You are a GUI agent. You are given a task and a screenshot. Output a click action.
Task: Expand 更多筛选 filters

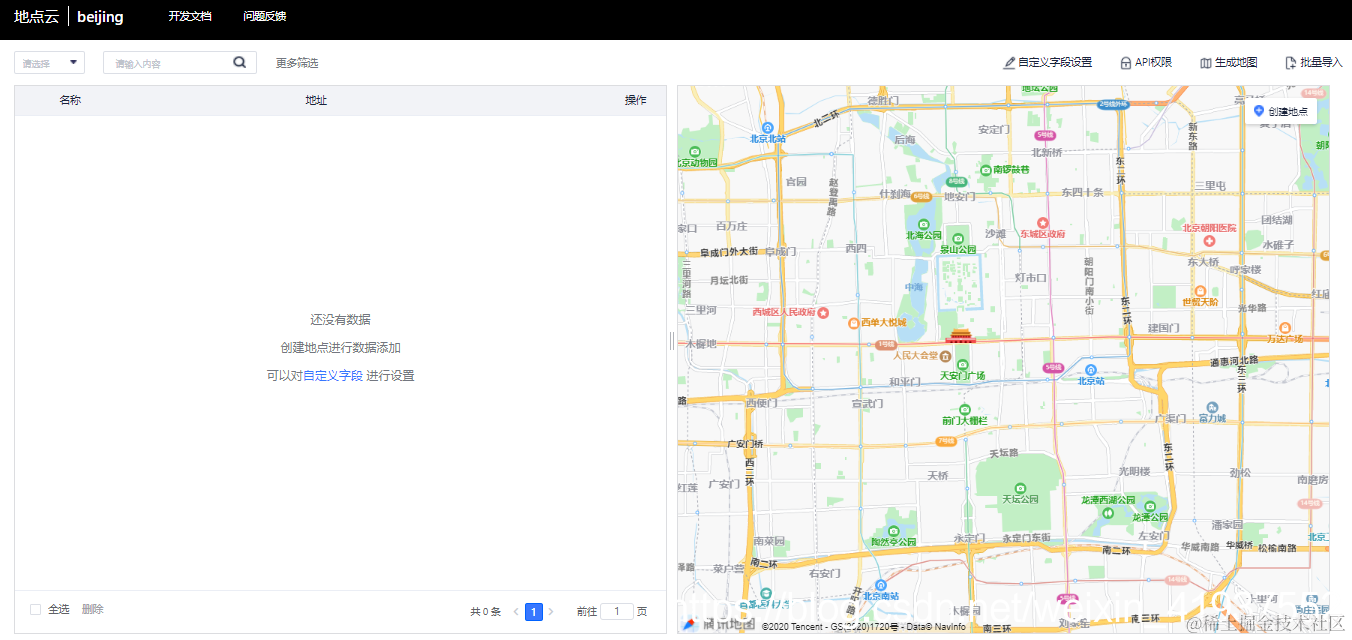297,63
